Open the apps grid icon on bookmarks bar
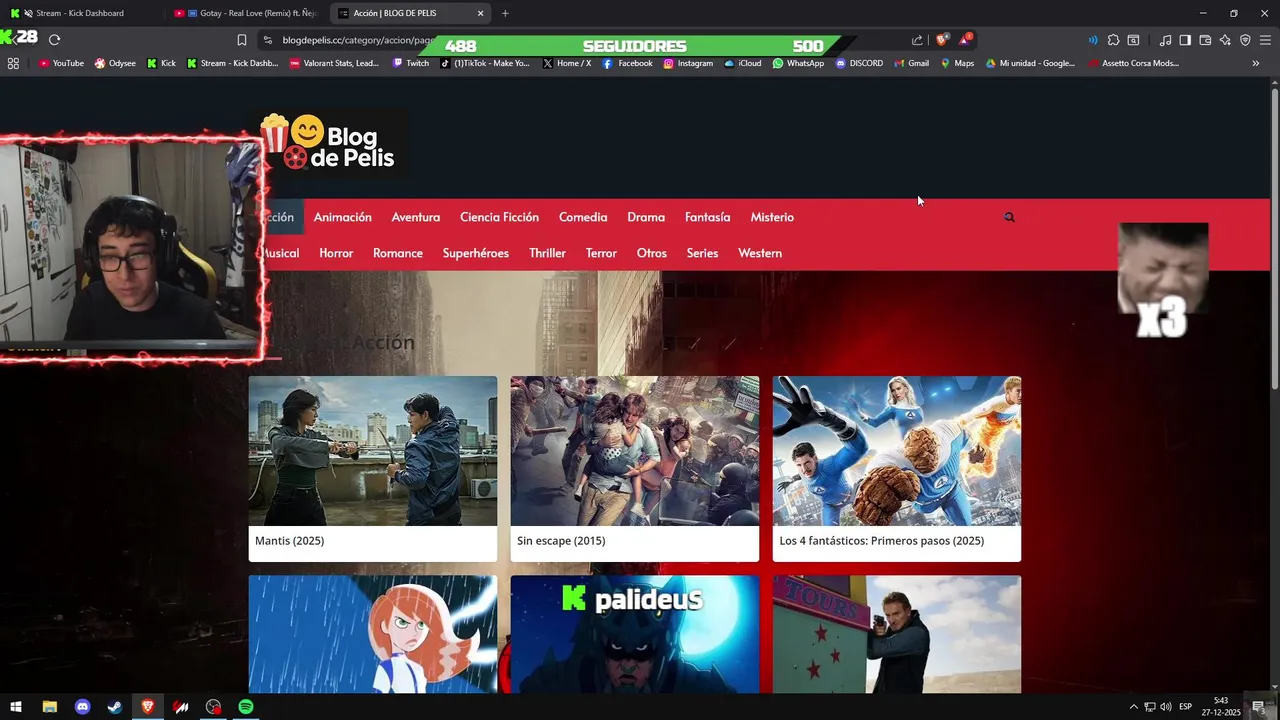The width and height of the screenshot is (1280, 720). (13, 63)
